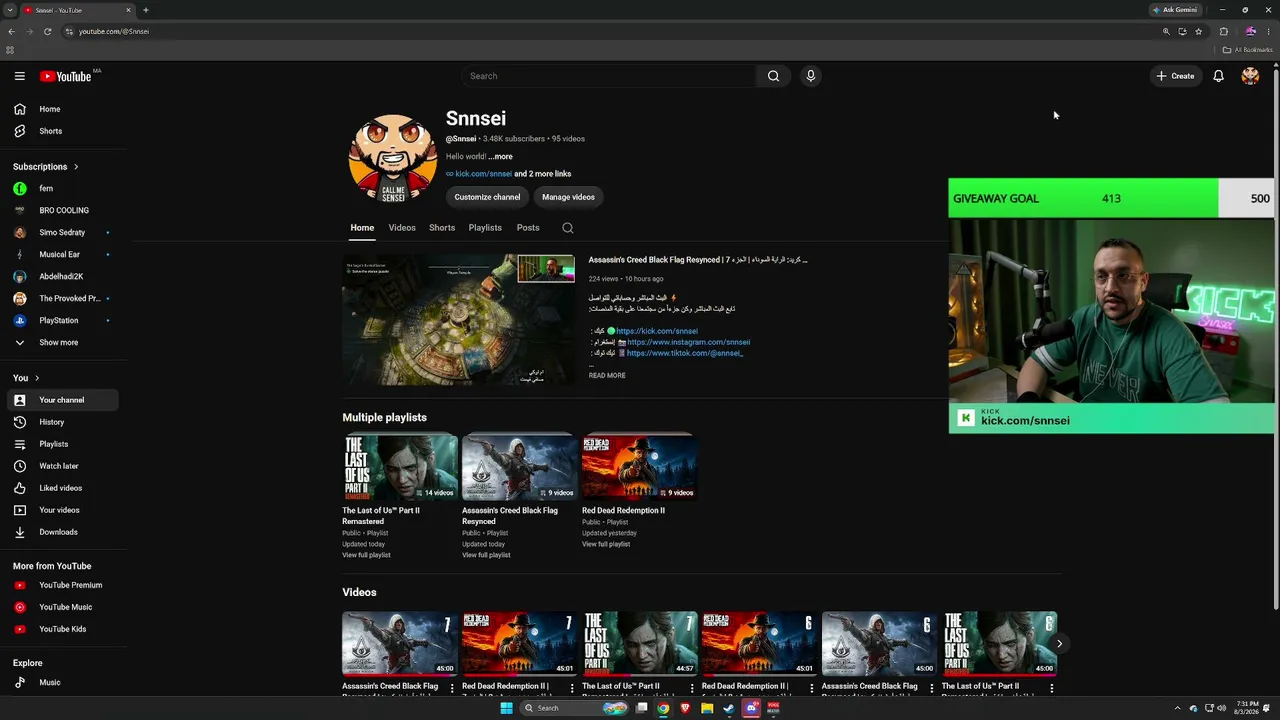1280x720 pixels.
Task: Switch to the channel Posts tab
Action: (528, 228)
